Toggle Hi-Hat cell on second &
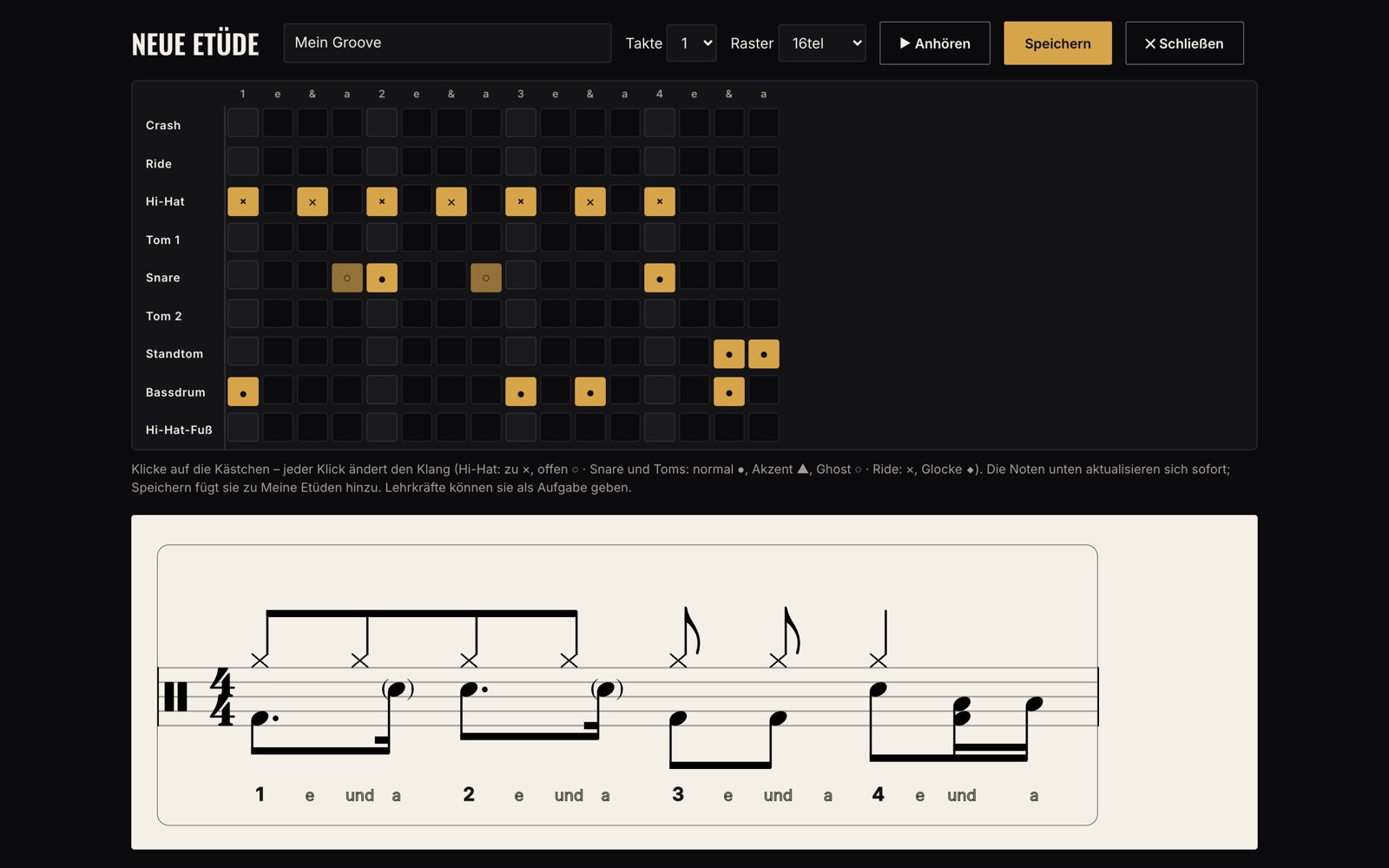 [451, 201]
